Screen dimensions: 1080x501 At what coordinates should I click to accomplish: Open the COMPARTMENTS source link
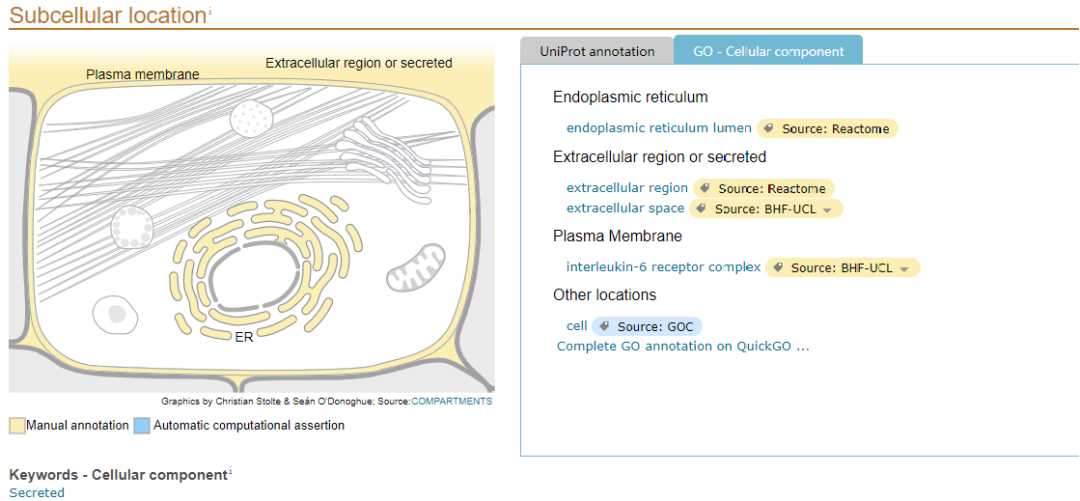point(452,401)
